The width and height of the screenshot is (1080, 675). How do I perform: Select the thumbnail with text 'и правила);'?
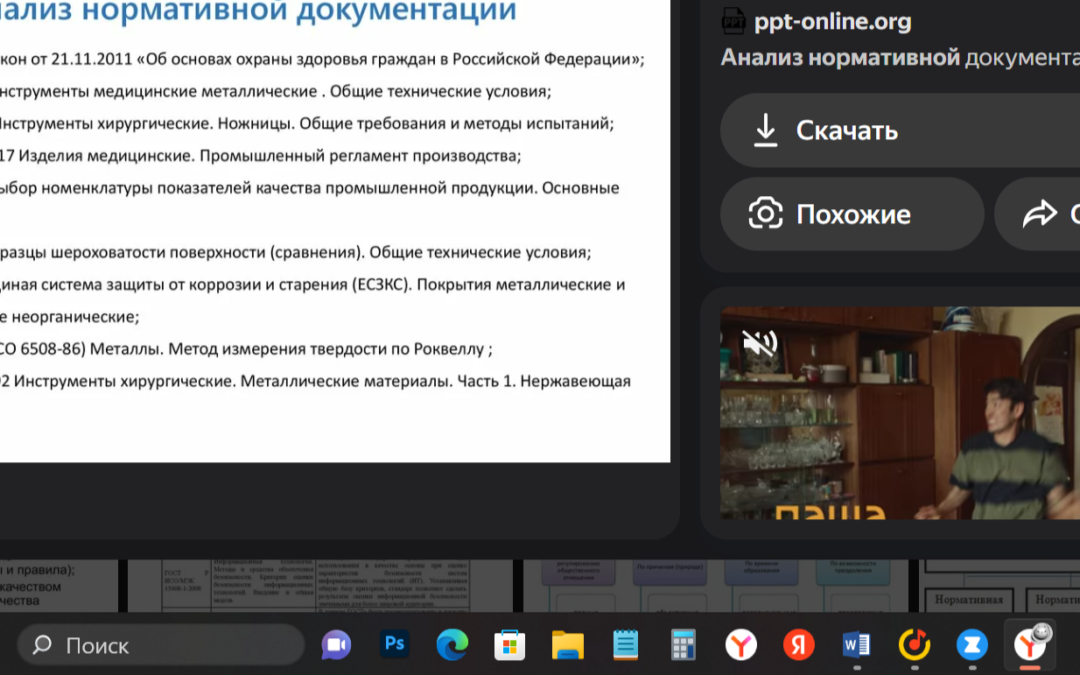pos(59,585)
